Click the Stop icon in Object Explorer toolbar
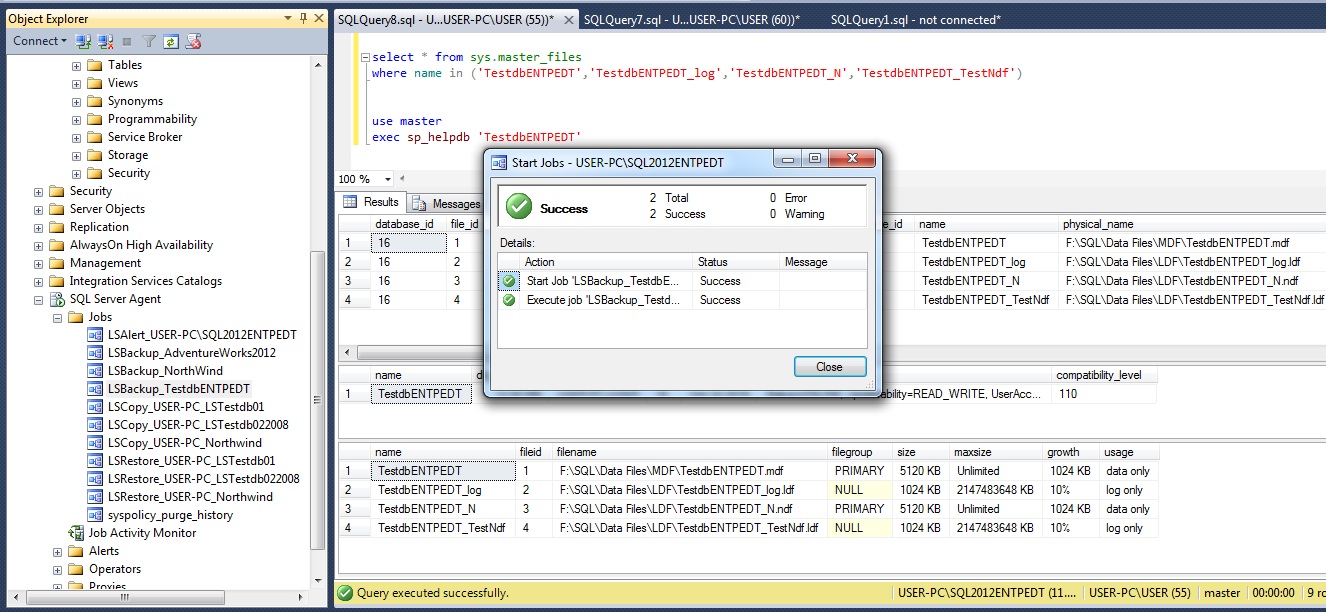Screen dimensions: 1326x612 [x=126, y=41]
